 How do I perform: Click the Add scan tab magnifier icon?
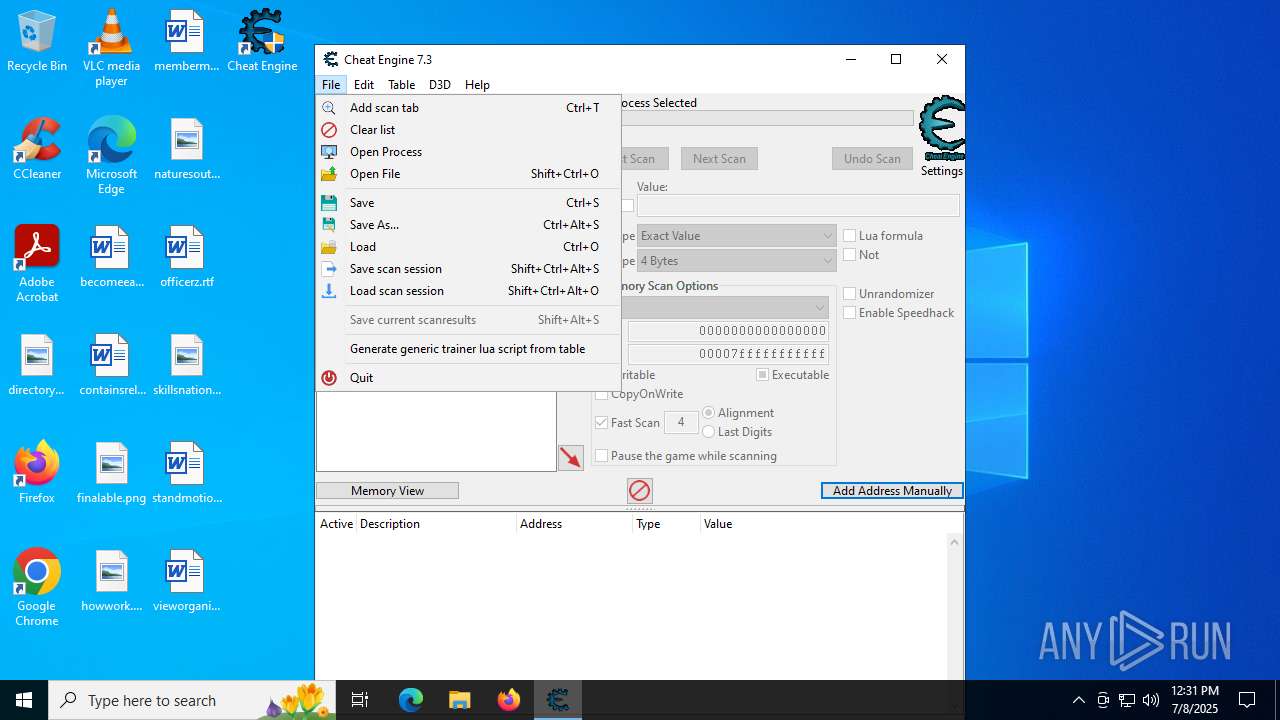click(329, 107)
